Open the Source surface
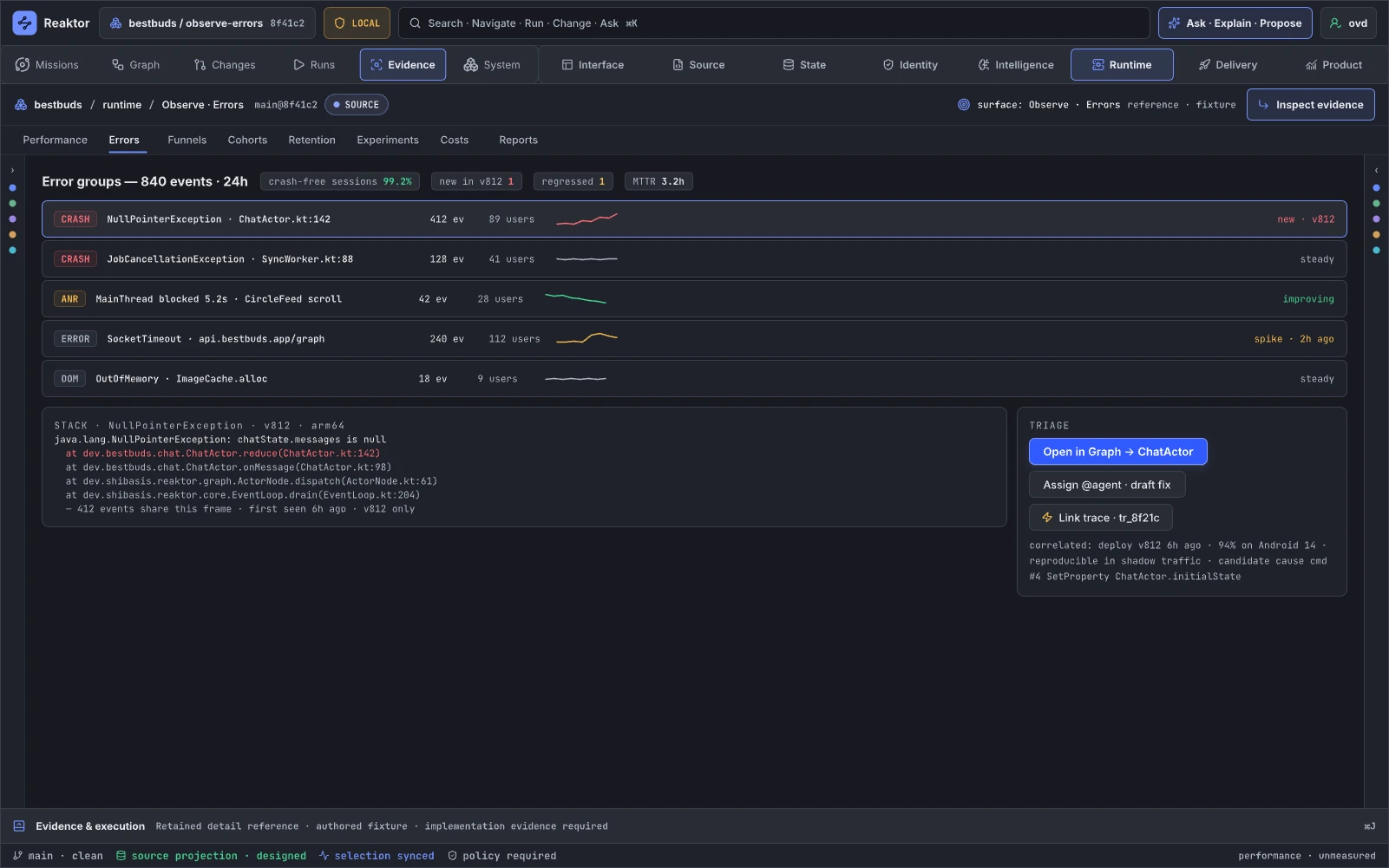The image size is (1389, 868). click(x=698, y=65)
